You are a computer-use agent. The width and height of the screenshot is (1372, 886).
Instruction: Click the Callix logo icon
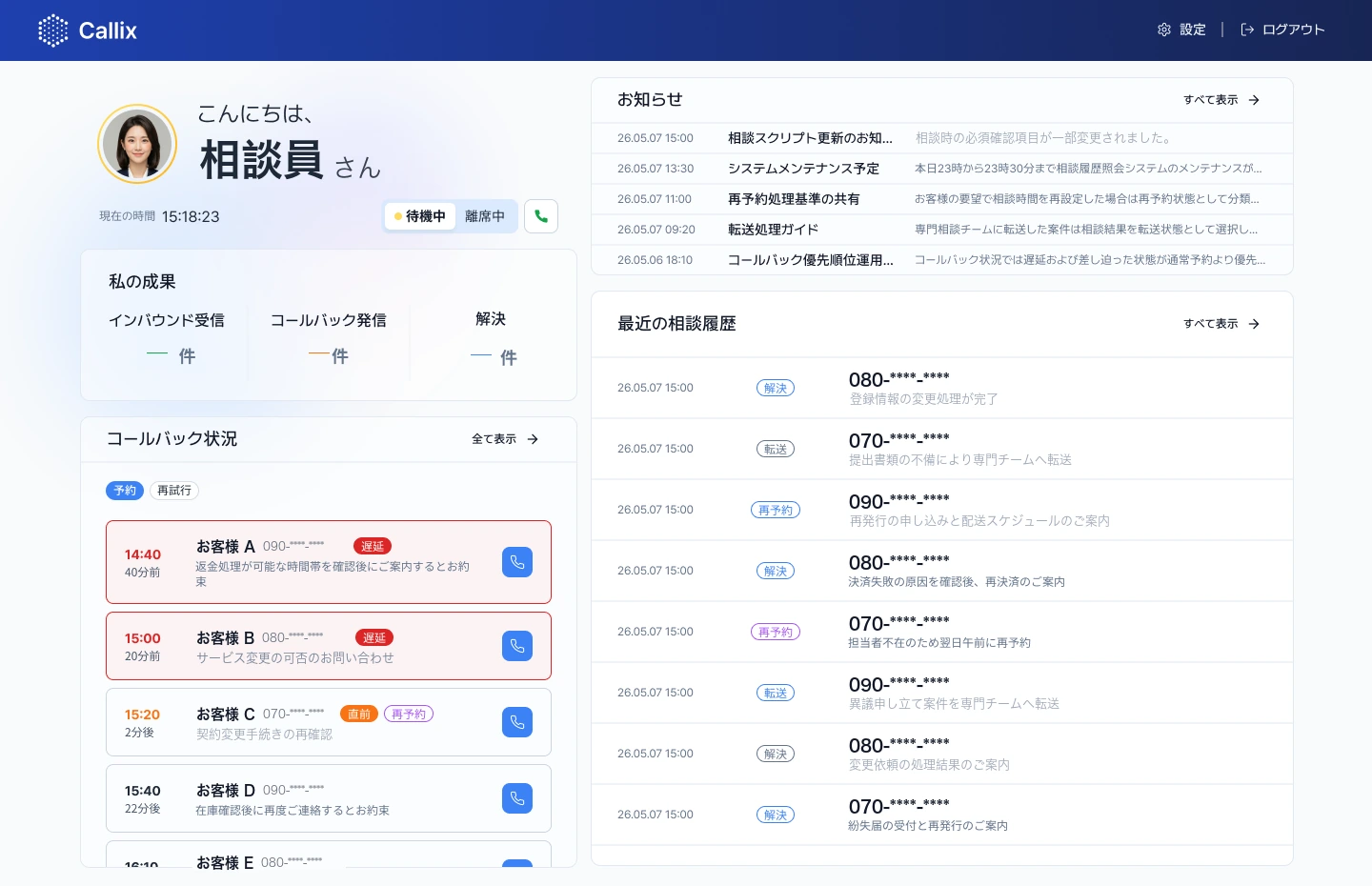click(53, 30)
